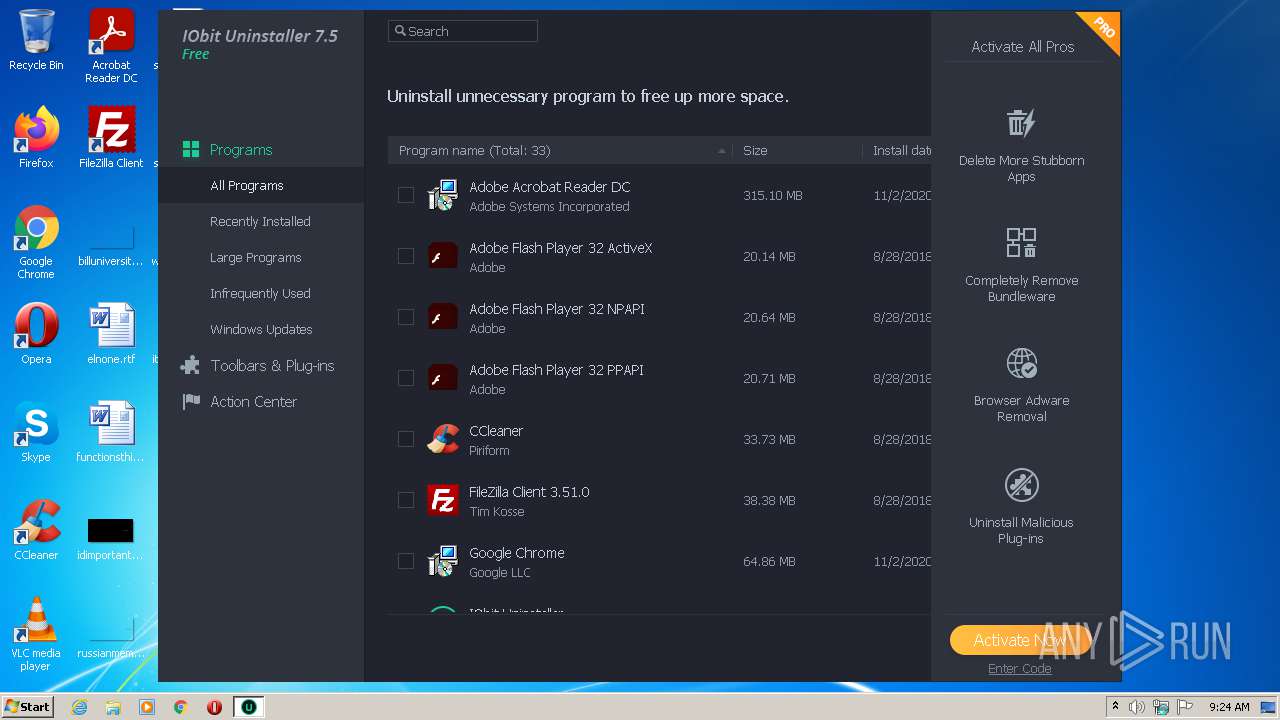The height and width of the screenshot is (720, 1280).
Task: Check the Adobe Flash Player 32 ActiveX checkbox
Action: [x=406, y=256]
